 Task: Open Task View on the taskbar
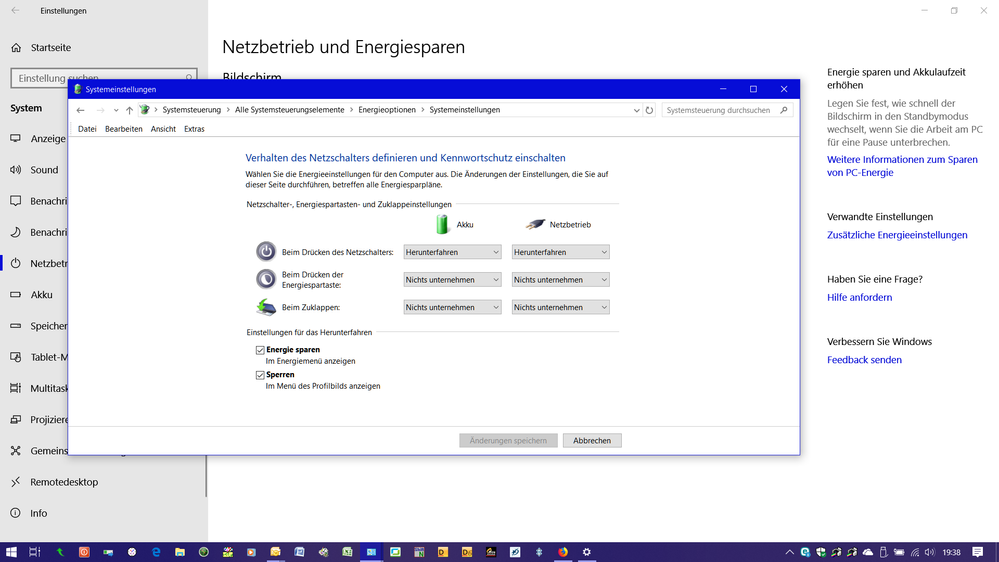[34, 552]
